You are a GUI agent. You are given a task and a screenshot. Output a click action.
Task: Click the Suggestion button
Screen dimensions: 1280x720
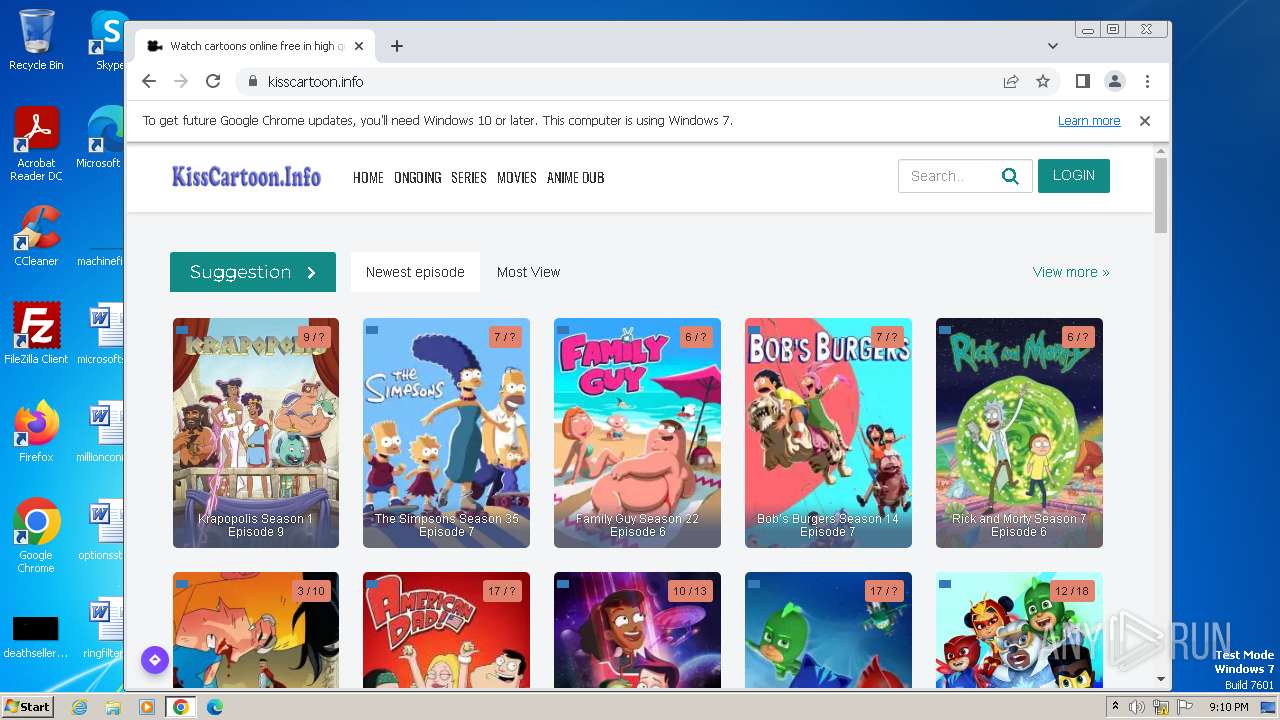pyautogui.click(x=253, y=272)
